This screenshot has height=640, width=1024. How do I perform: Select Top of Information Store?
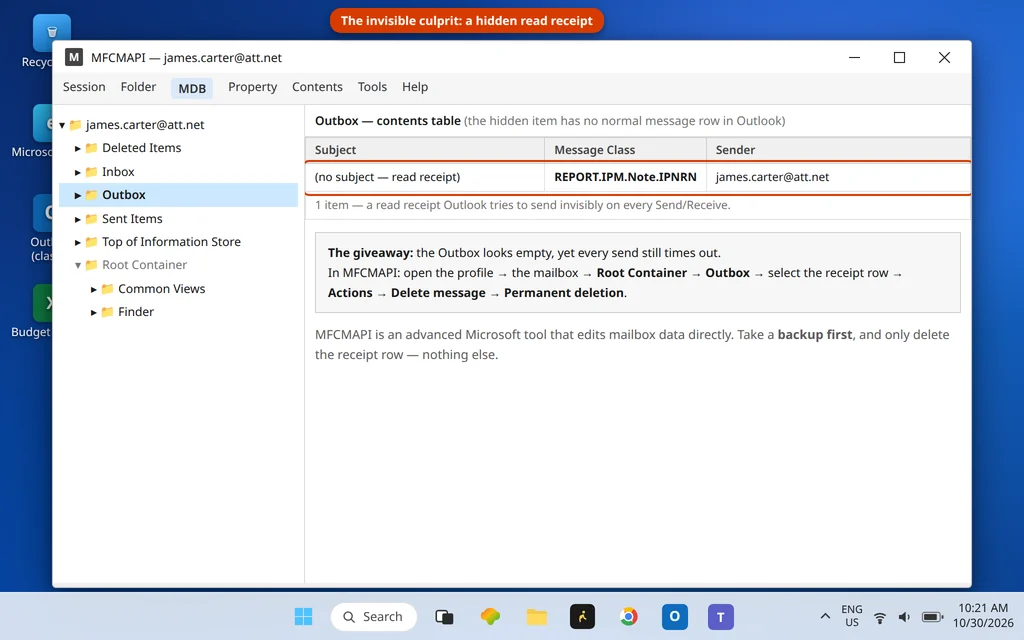[x=171, y=242]
